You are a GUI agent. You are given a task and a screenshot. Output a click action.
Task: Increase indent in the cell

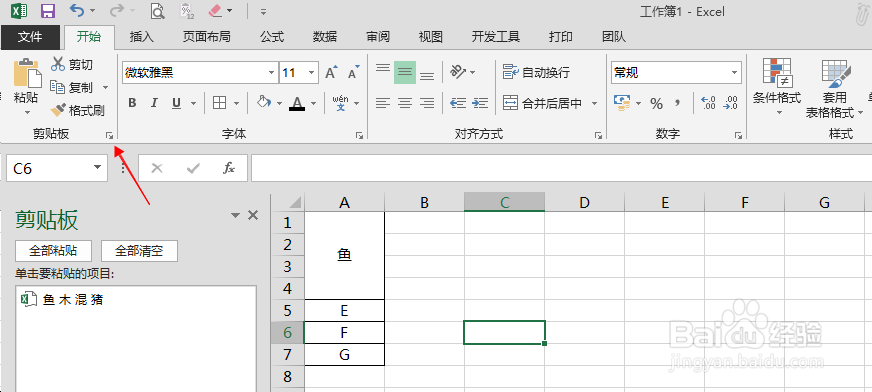tap(480, 103)
